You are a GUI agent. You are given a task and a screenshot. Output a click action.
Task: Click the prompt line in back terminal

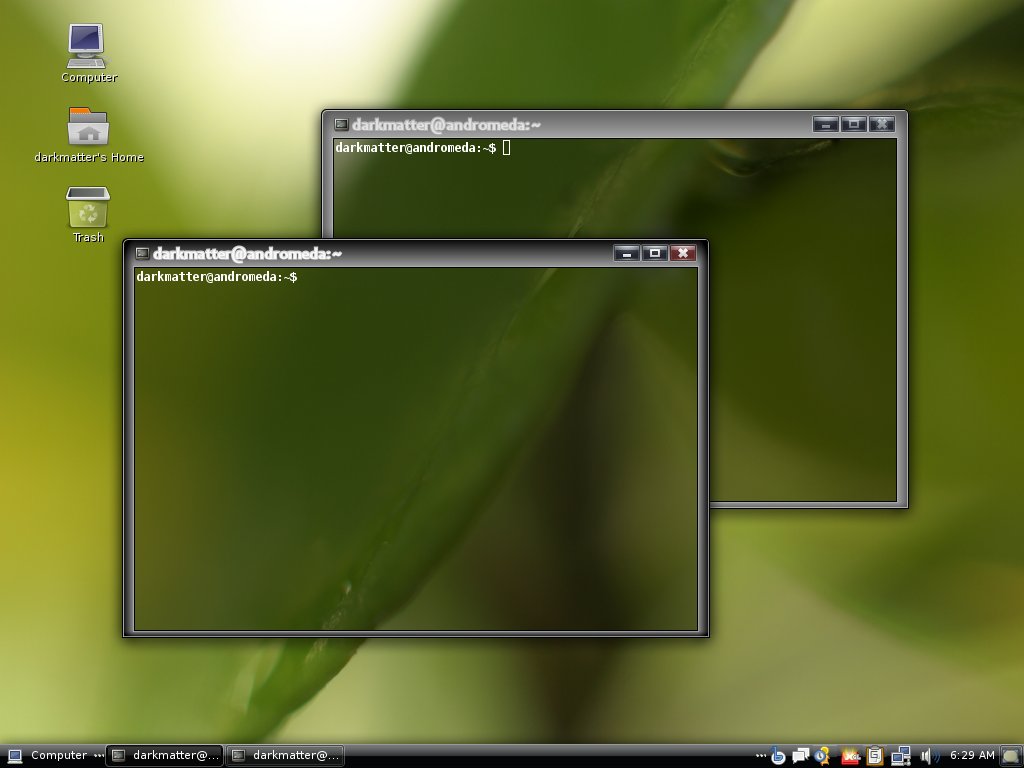point(416,148)
